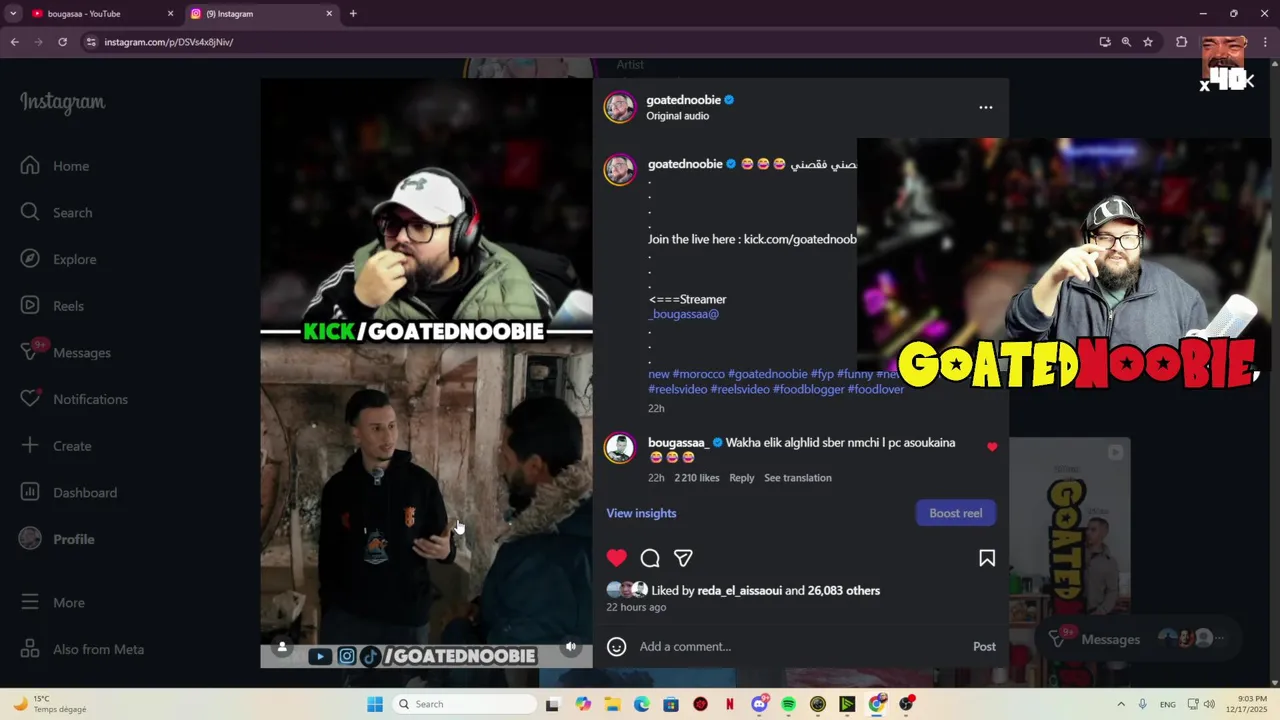
Task: Go back in browser
Action: pyautogui.click(x=14, y=42)
